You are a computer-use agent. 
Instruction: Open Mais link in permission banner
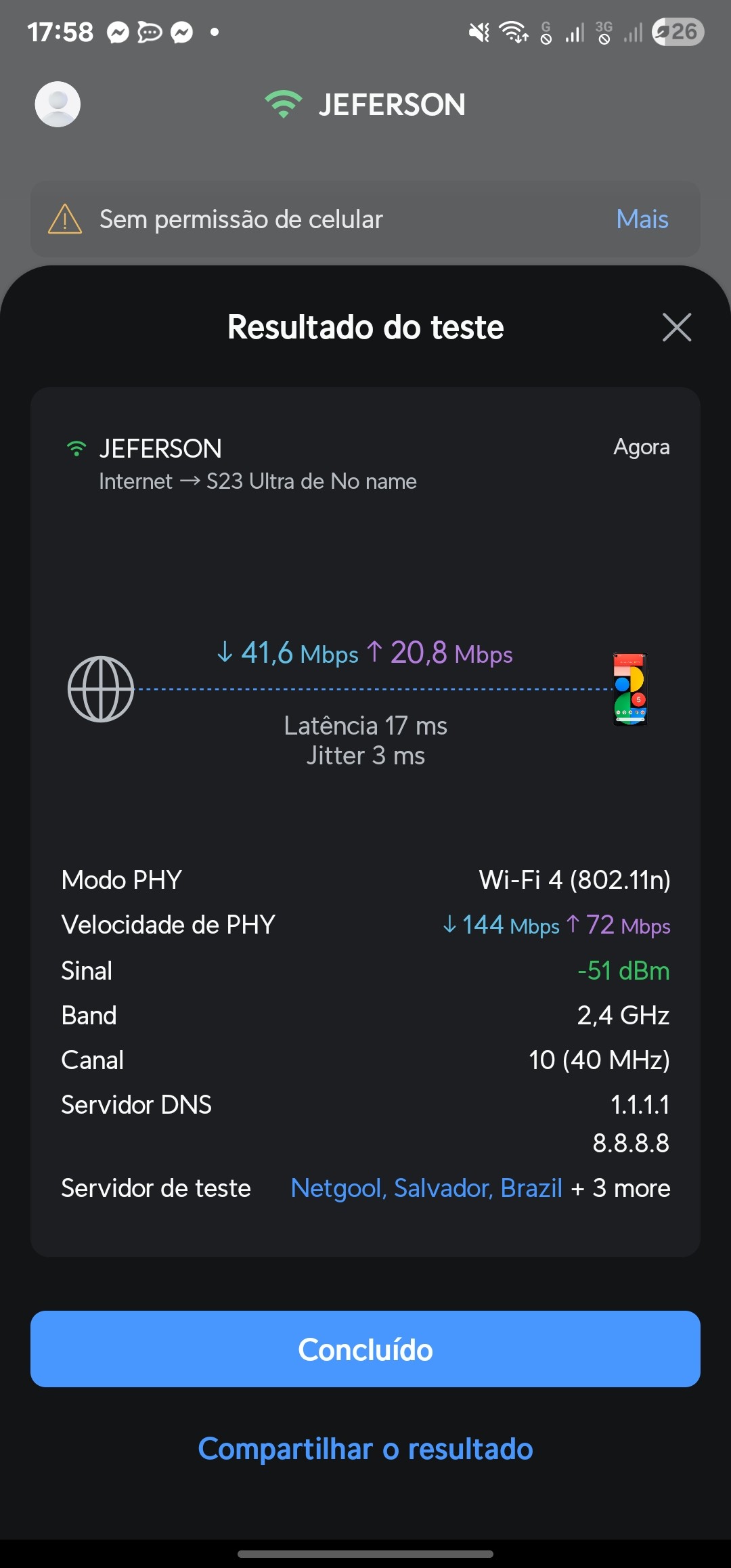tap(642, 219)
